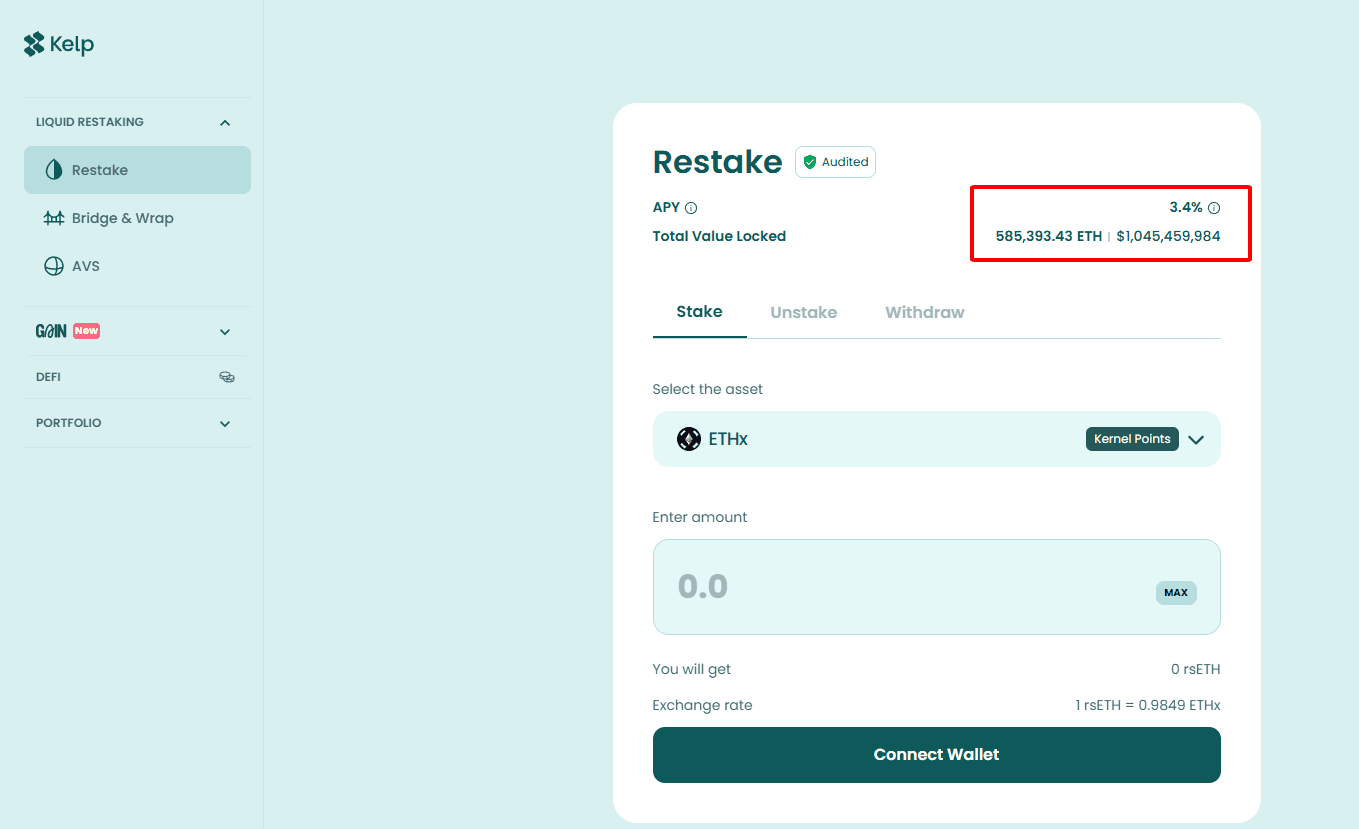The width and height of the screenshot is (1359, 829).
Task: Focus the amount input showing 0.0
Action: click(937, 587)
